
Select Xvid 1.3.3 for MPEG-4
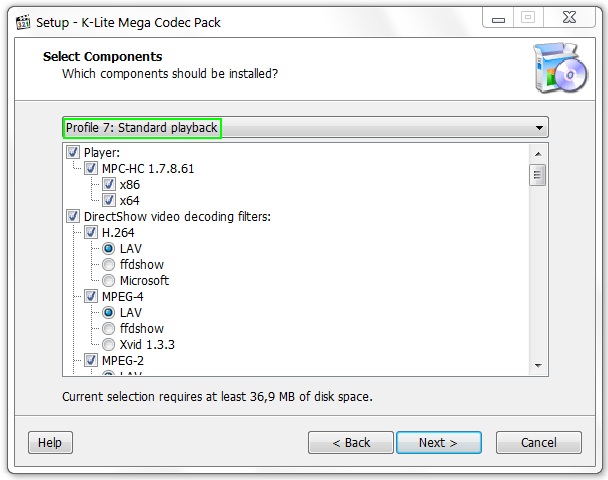tap(109, 344)
